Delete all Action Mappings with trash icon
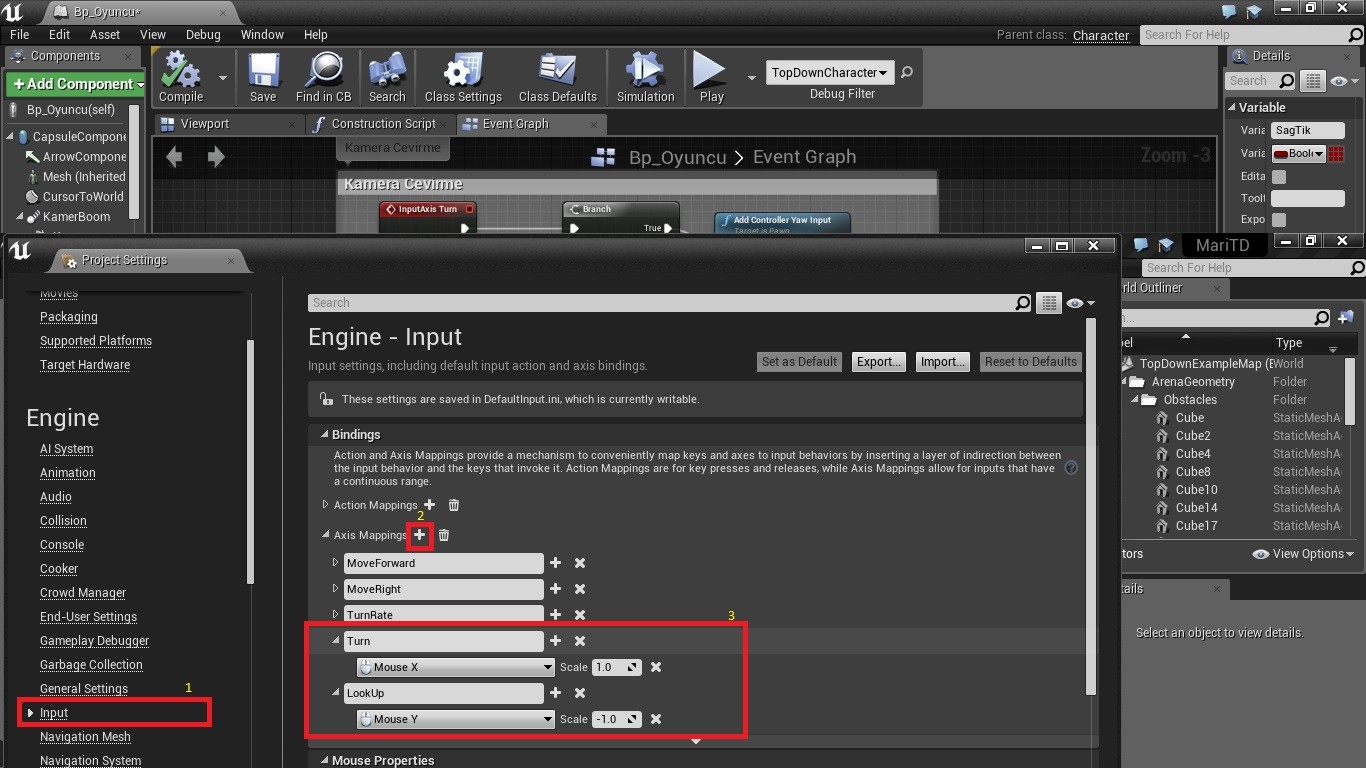1366x768 pixels. 453,505
